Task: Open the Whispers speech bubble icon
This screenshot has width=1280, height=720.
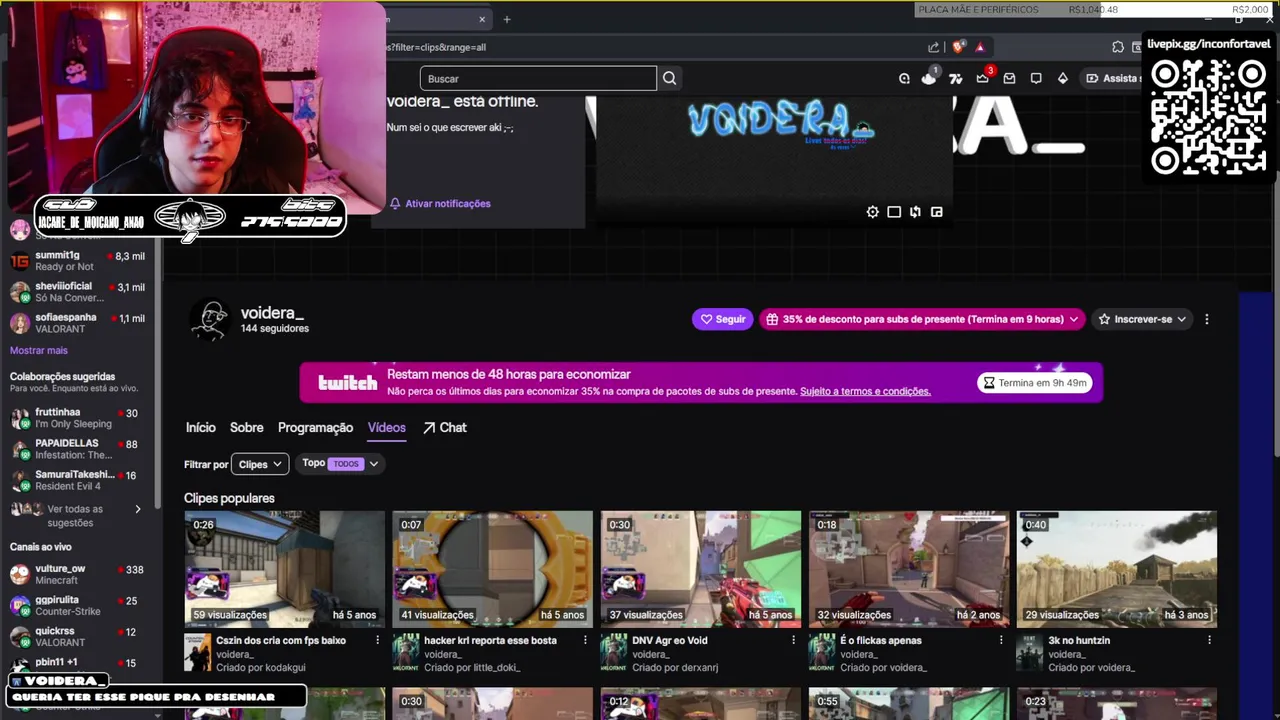Action: [x=1036, y=78]
